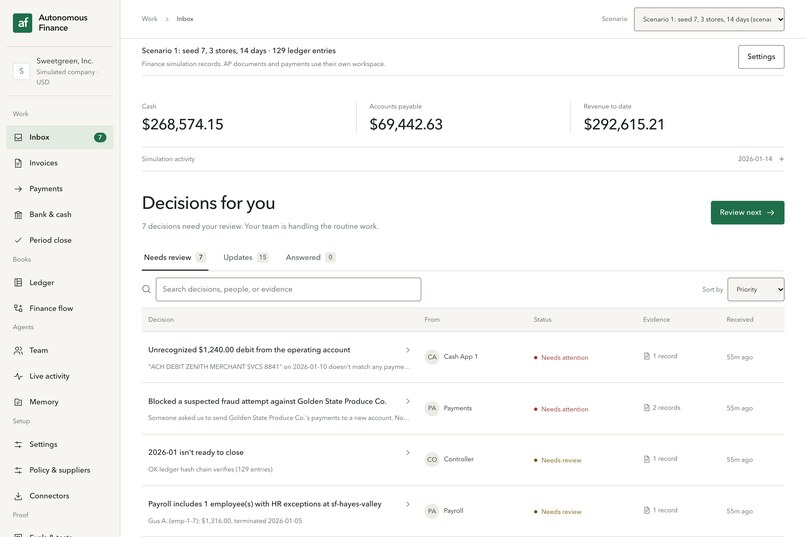Click the Invoices document icon
The height and width of the screenshot is (537, 806).
pyautogui.click(x=19, y=163)
